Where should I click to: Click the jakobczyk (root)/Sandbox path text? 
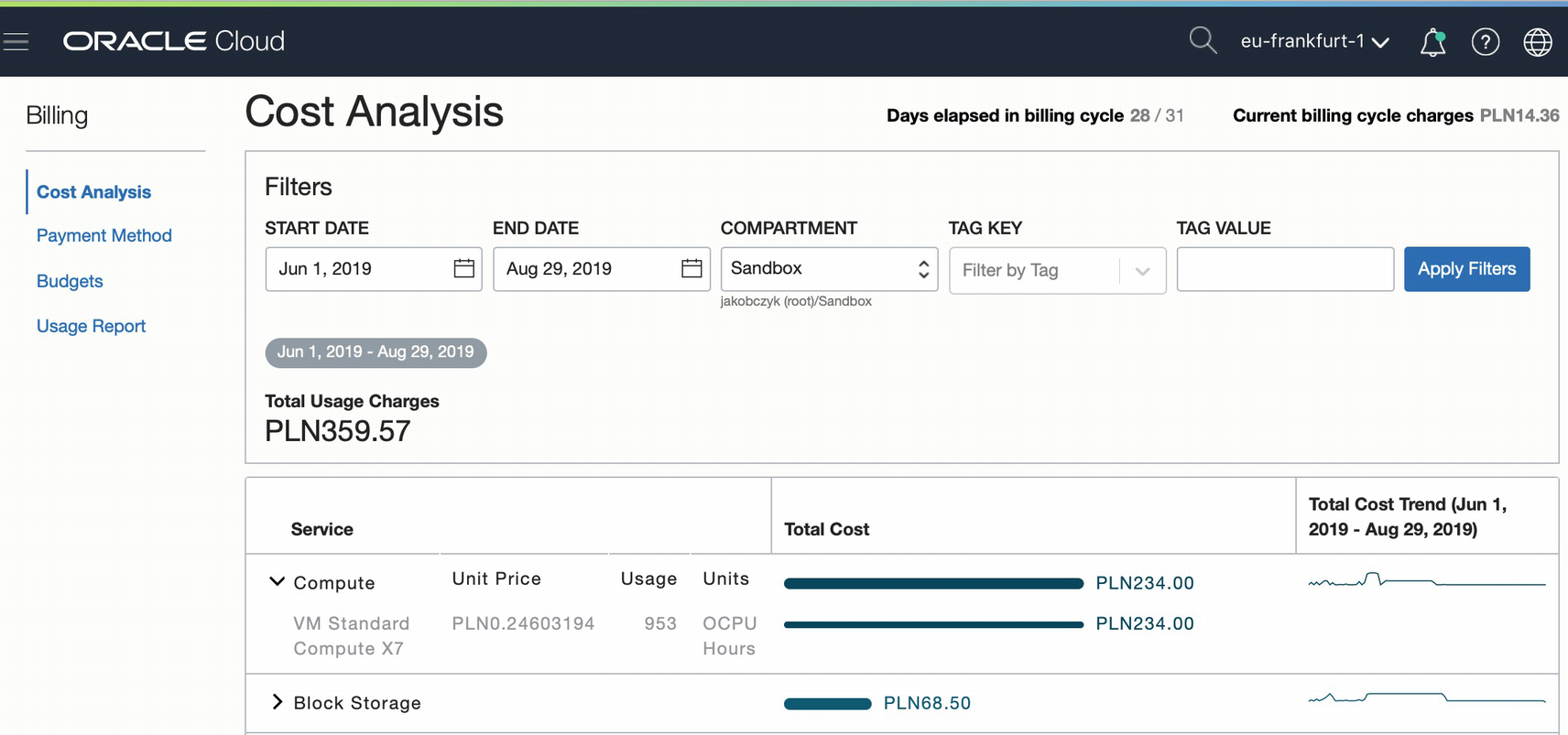click(796, 301)
